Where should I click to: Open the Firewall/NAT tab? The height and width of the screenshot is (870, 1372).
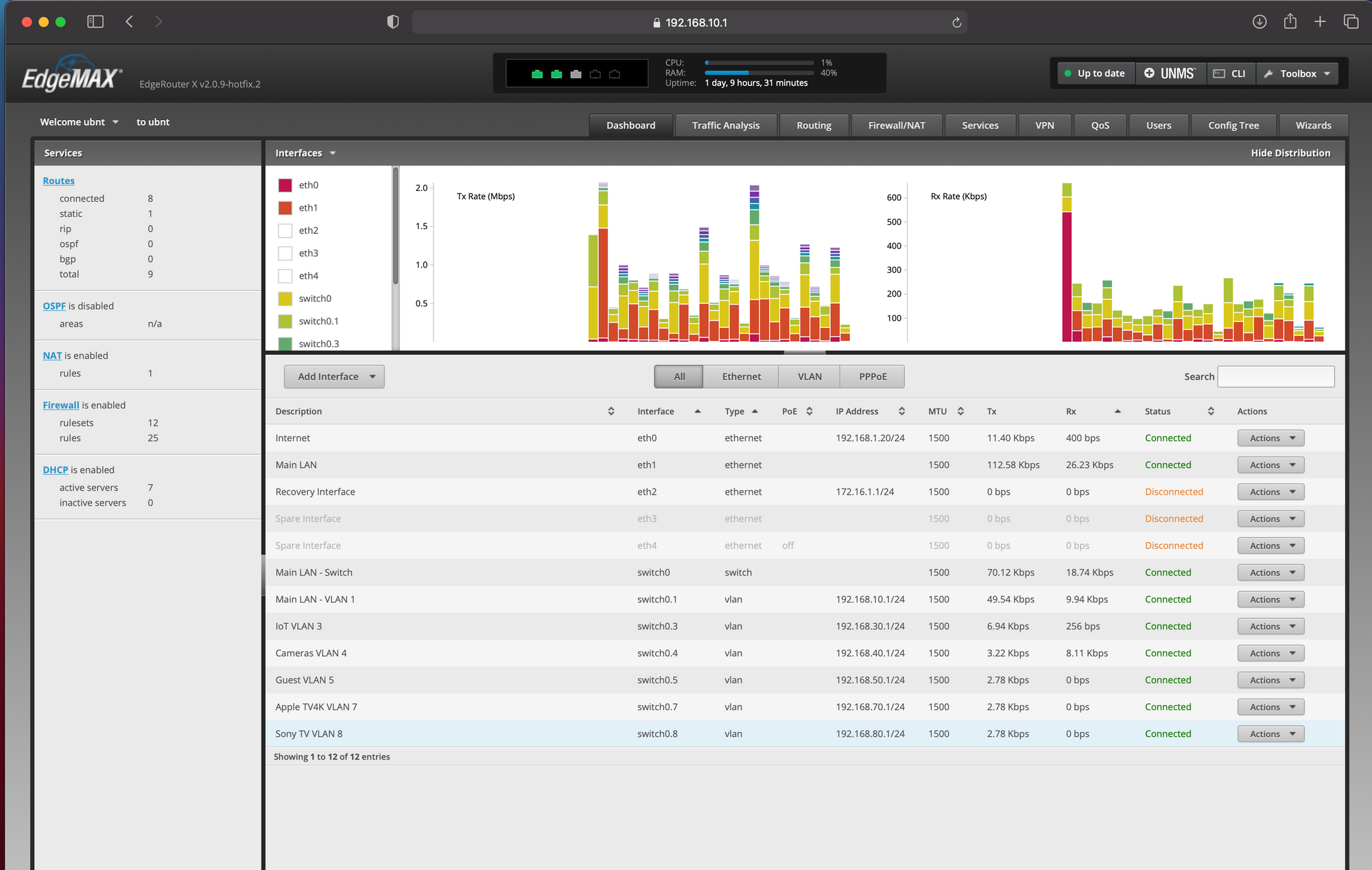coord(896,125)
